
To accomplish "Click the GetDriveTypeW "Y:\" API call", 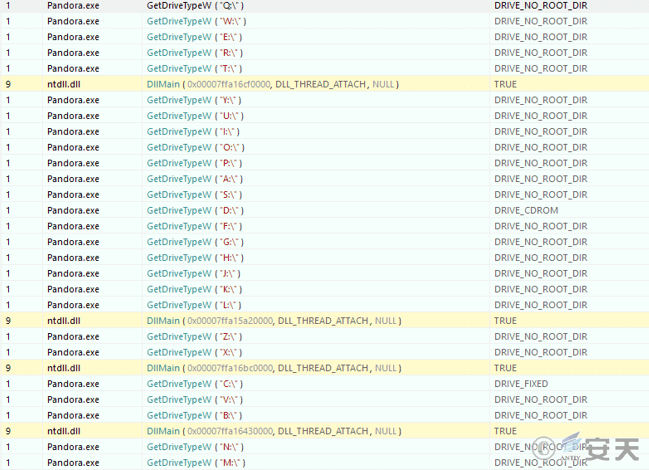I will click(x=195, y=100).
